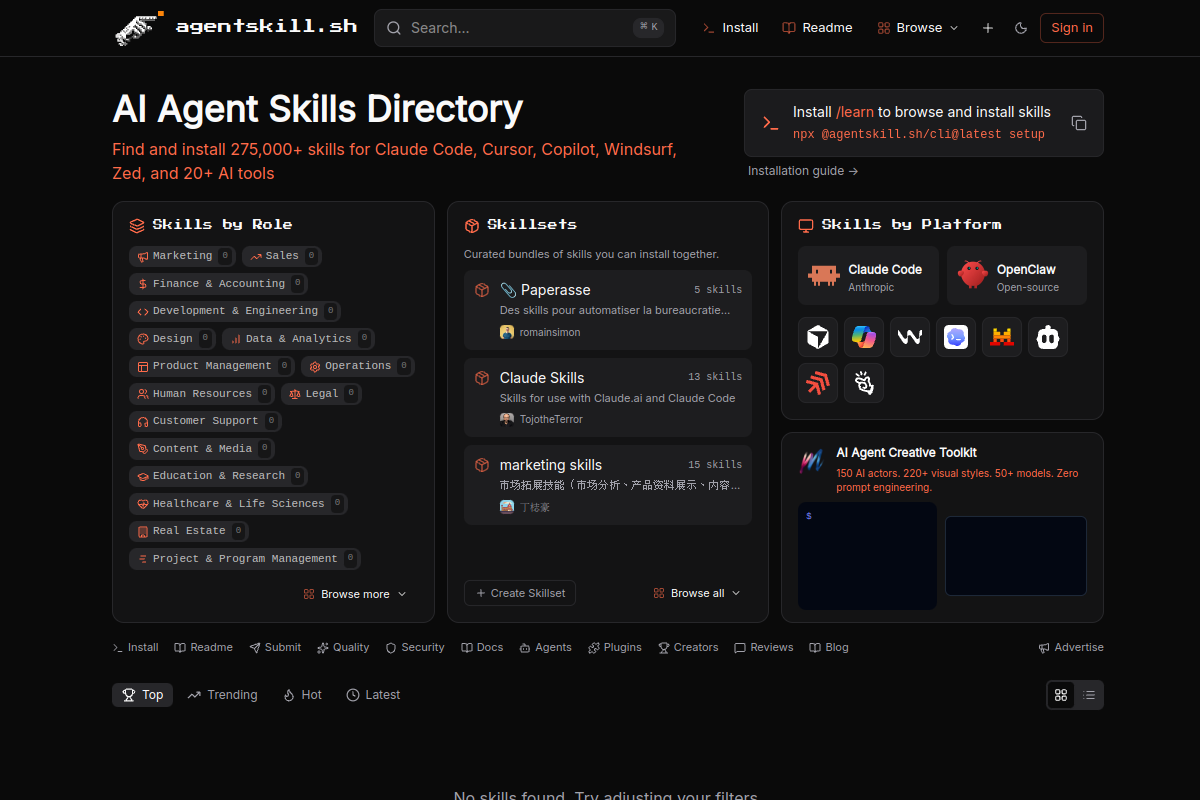Filter by the Marketing role tag

point(182,256)
